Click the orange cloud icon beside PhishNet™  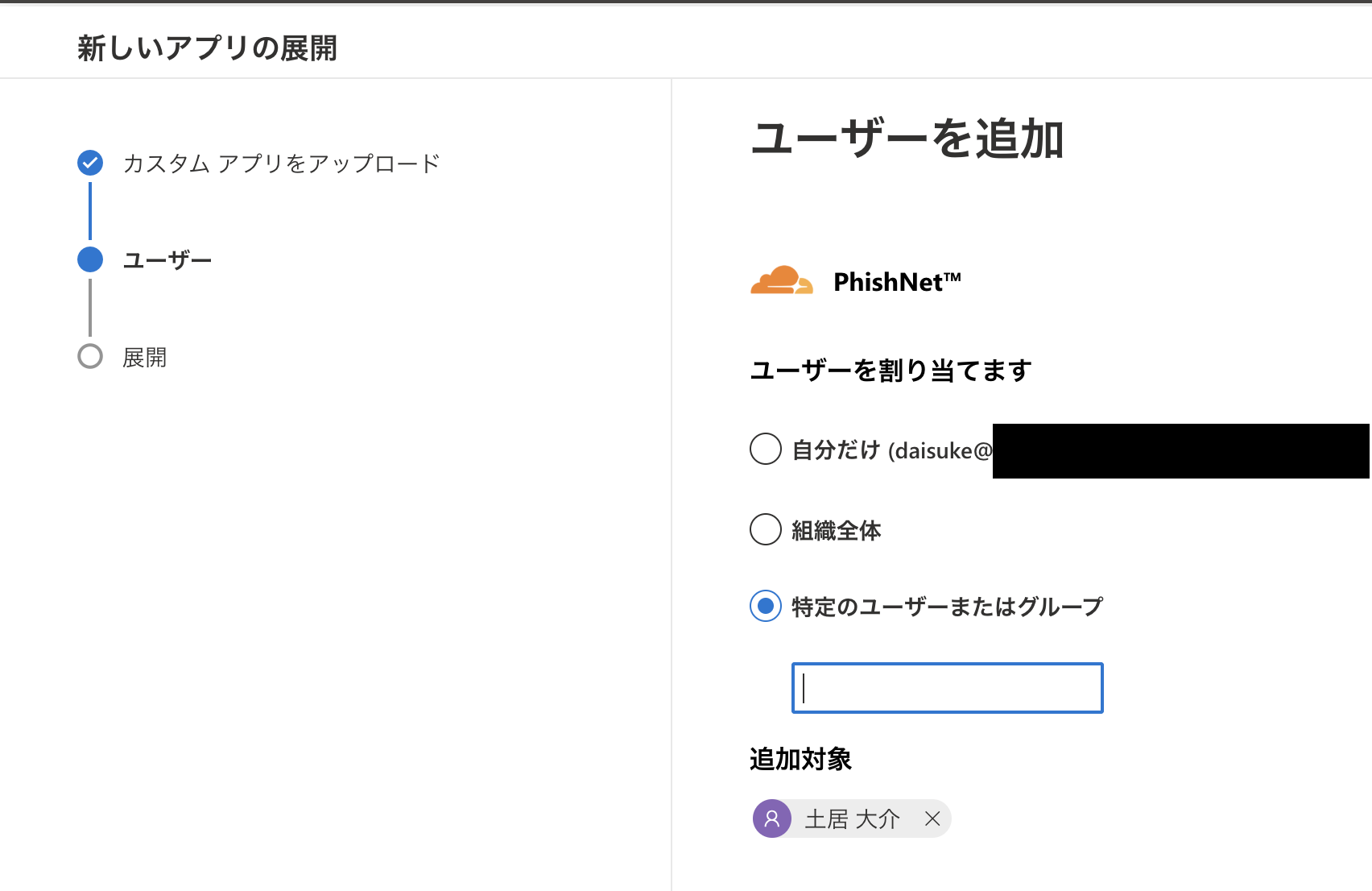click(781, 282)
